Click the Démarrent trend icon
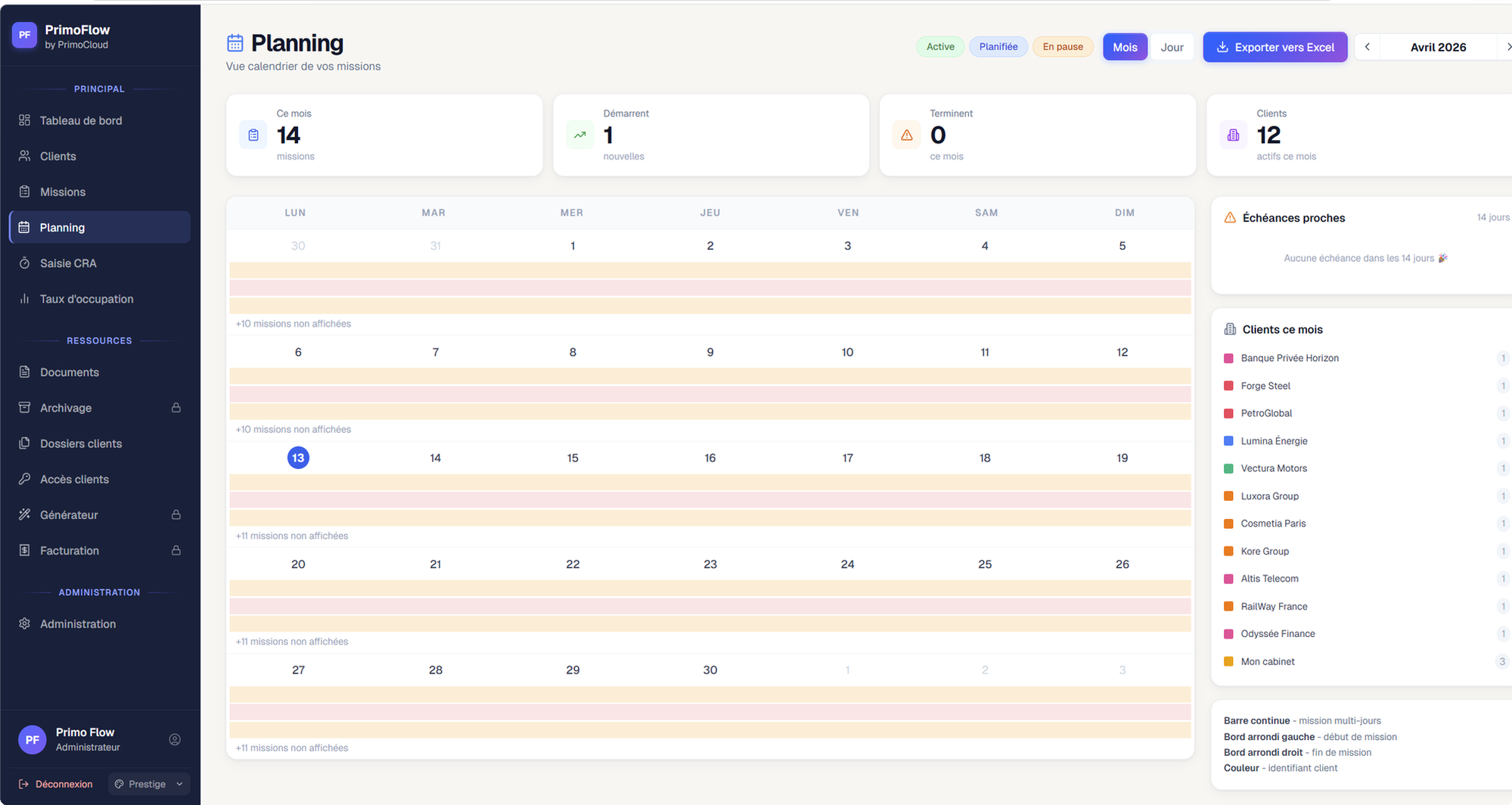This screenshot has height=805, width=1512. [580, 135]
